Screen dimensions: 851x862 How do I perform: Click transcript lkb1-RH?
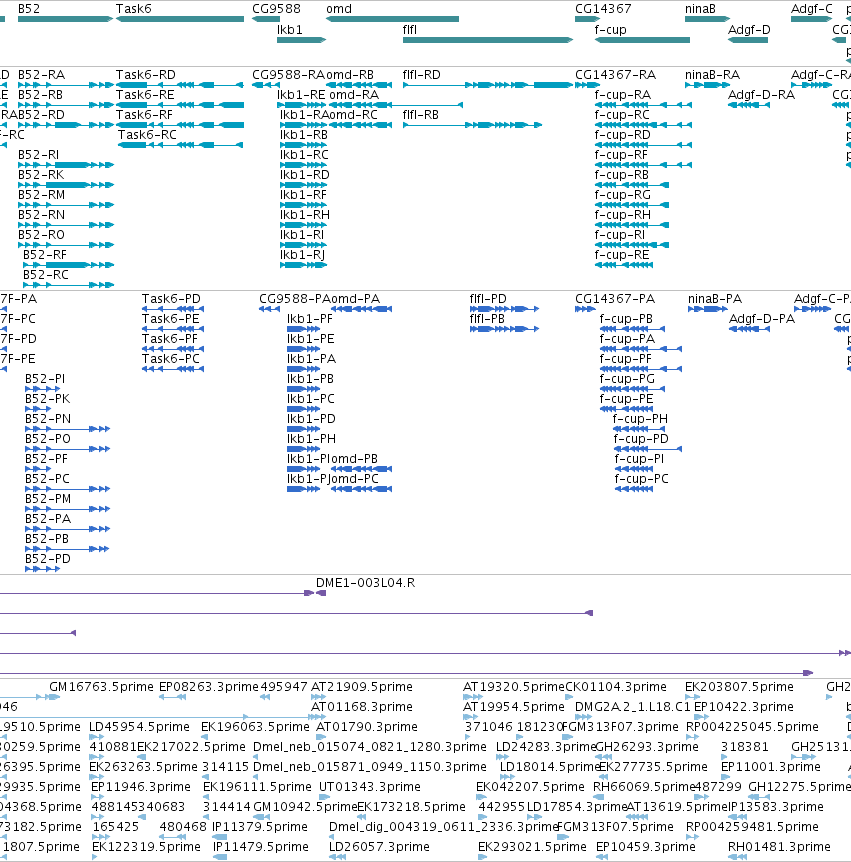[303, 225]
